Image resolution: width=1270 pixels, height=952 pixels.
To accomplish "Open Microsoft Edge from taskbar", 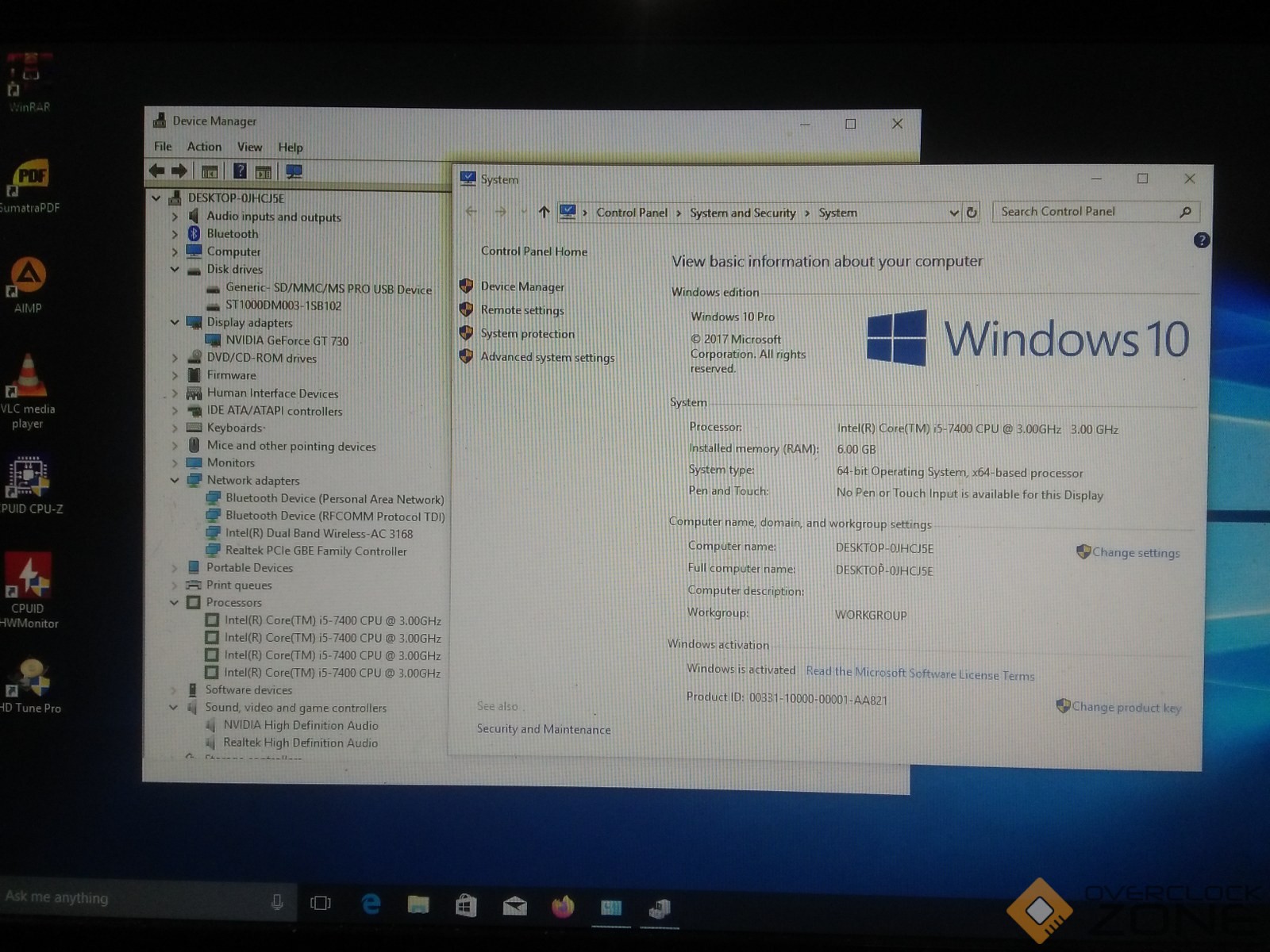I will 371,904.
